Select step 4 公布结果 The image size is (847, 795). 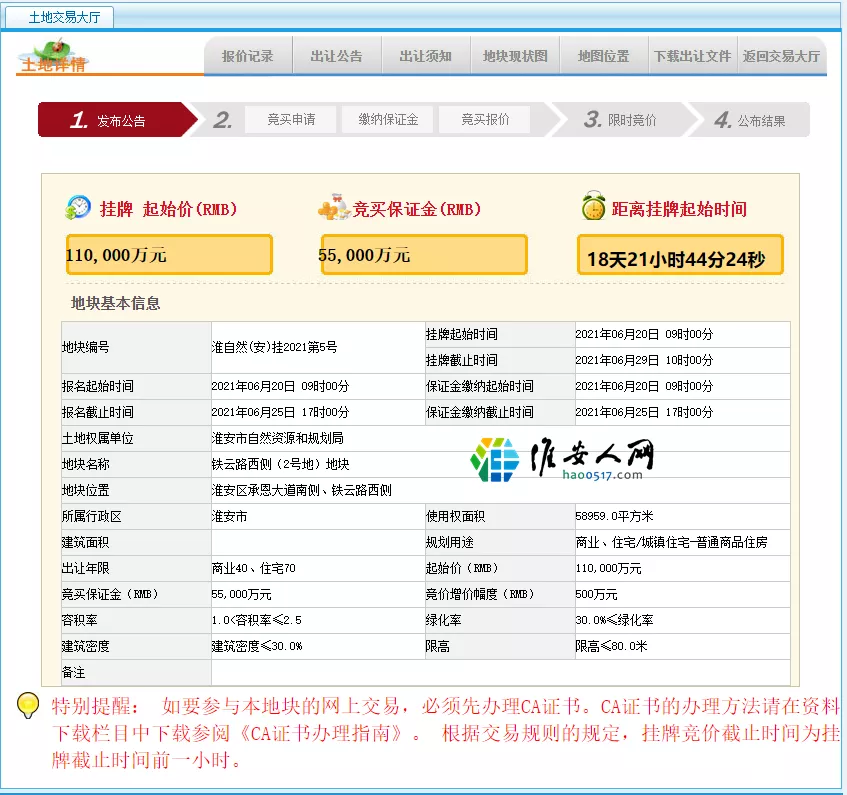pos(750,119)
